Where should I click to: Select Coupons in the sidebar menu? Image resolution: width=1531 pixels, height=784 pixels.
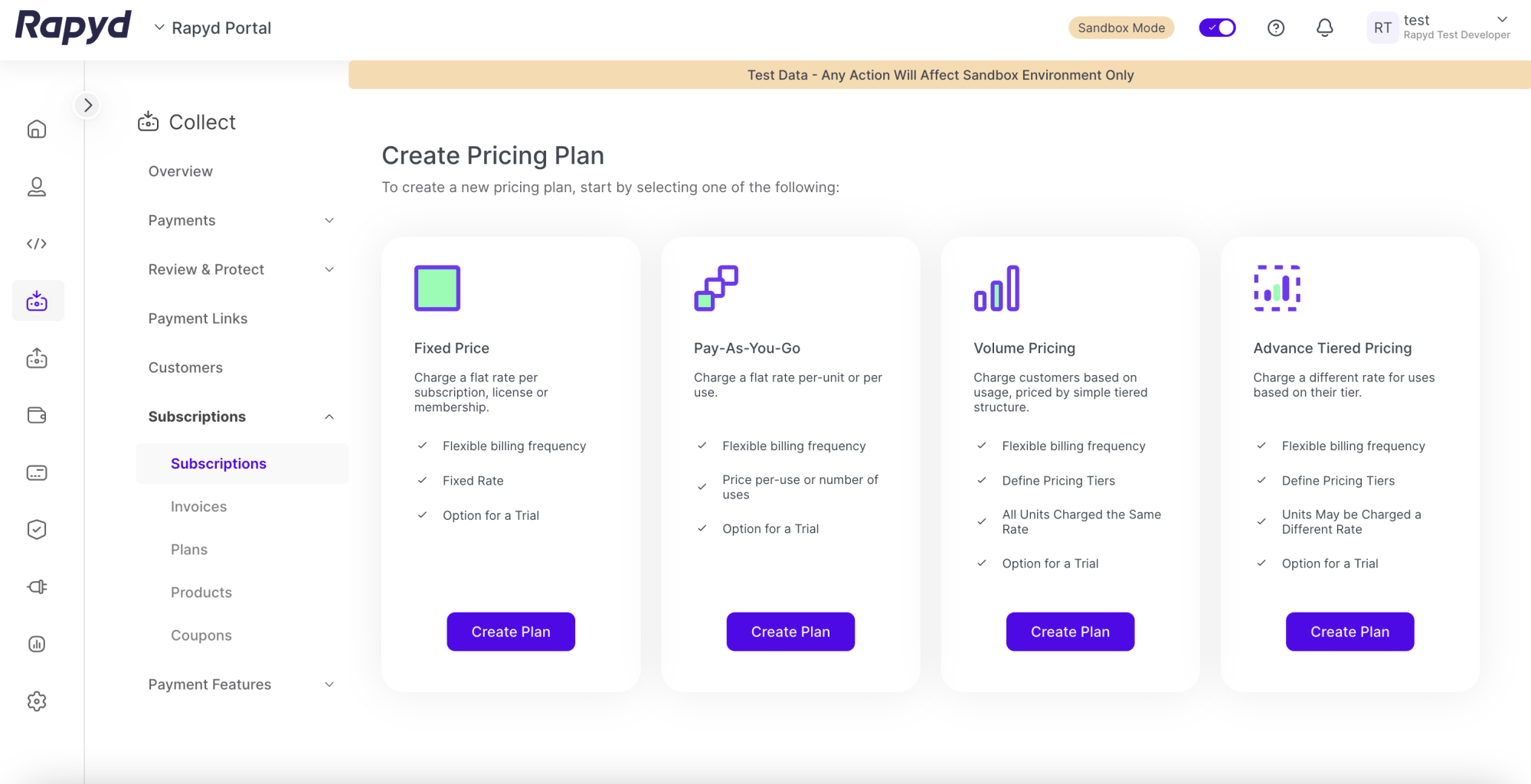(201, 635)
